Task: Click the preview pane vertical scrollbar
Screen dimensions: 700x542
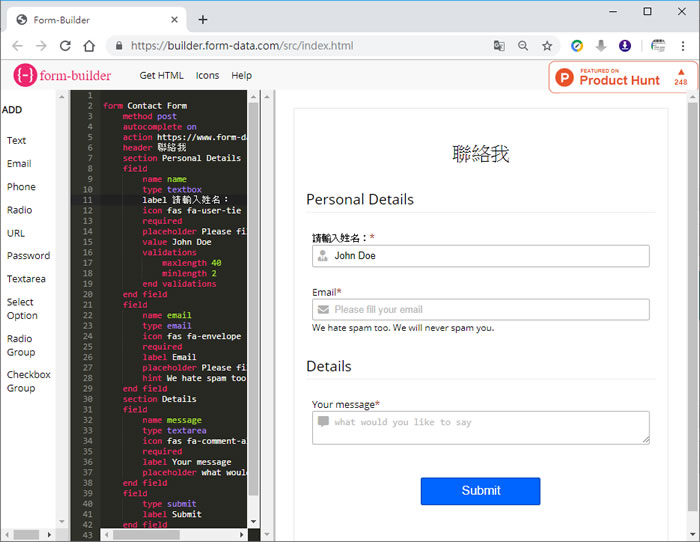Action: click(x=692, y=308)
